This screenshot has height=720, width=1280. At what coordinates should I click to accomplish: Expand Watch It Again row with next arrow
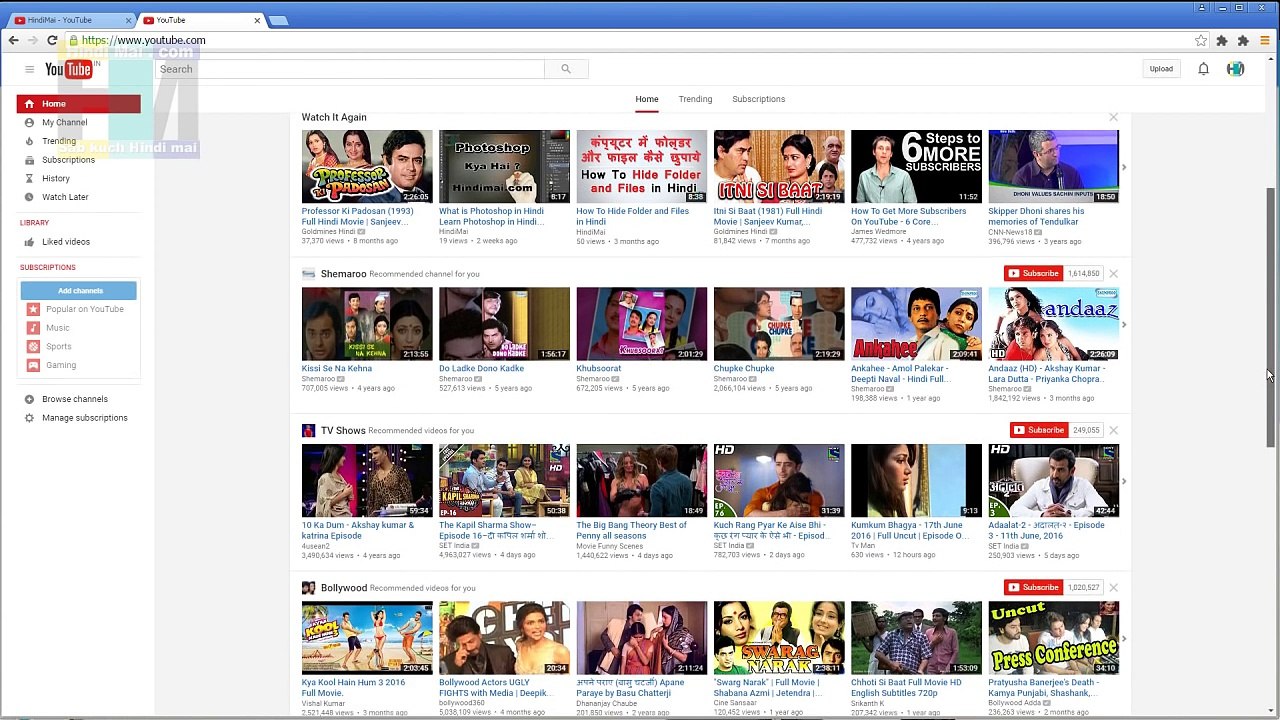(x=1124, y=167)
